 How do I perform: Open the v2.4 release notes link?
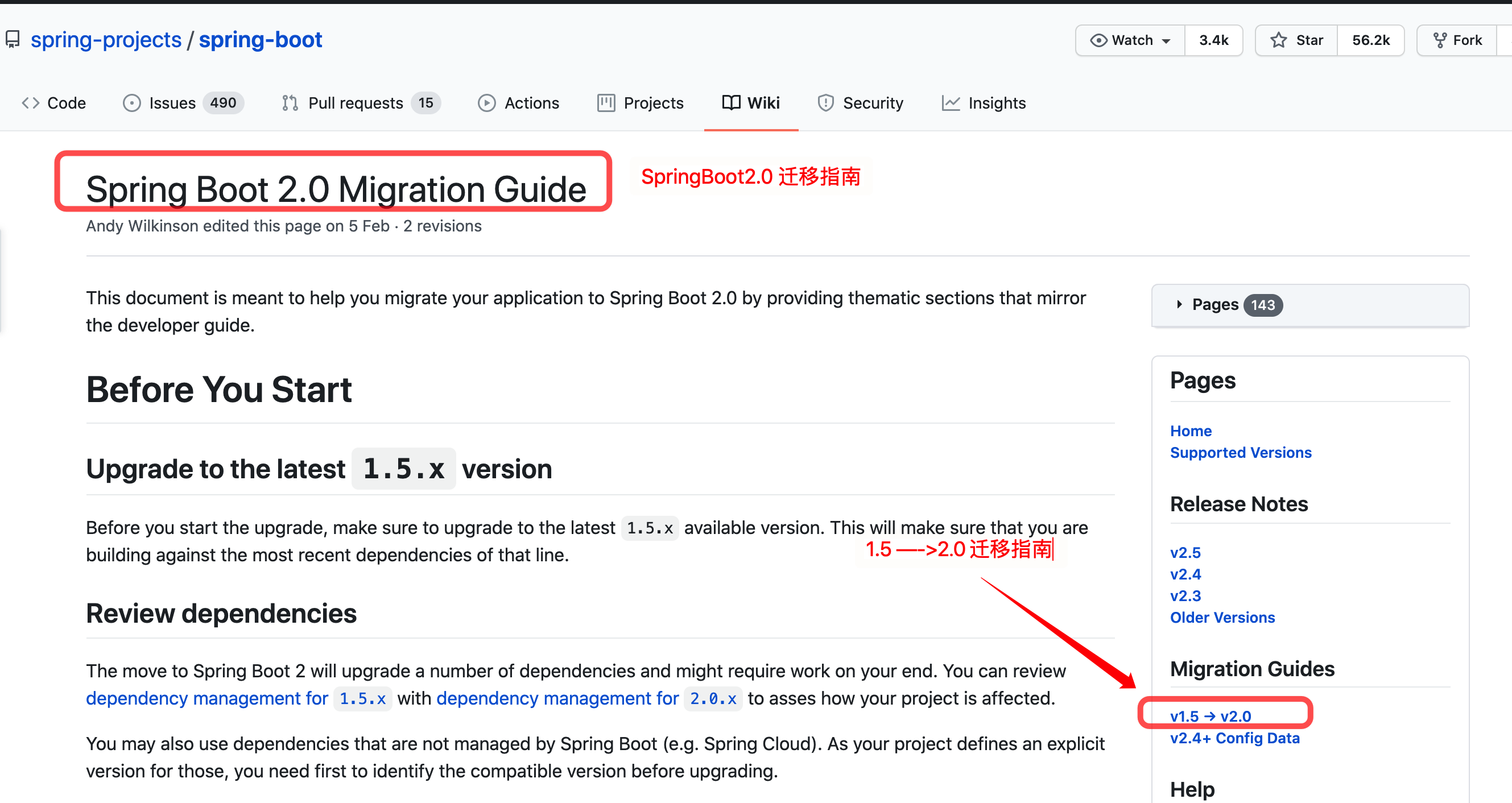tap(1185, 574)
